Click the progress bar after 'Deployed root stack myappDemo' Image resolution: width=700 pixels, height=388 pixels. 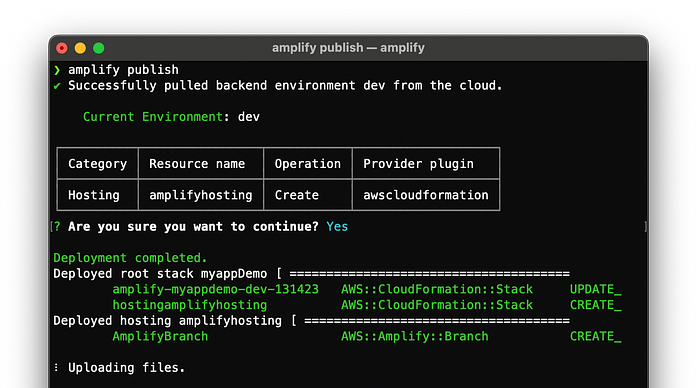click(x=429, y=274)
